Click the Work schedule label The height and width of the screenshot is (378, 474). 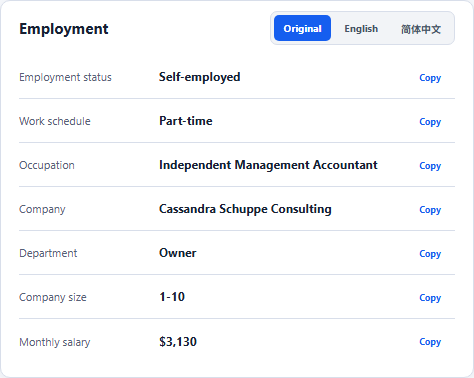coord(55,121)
